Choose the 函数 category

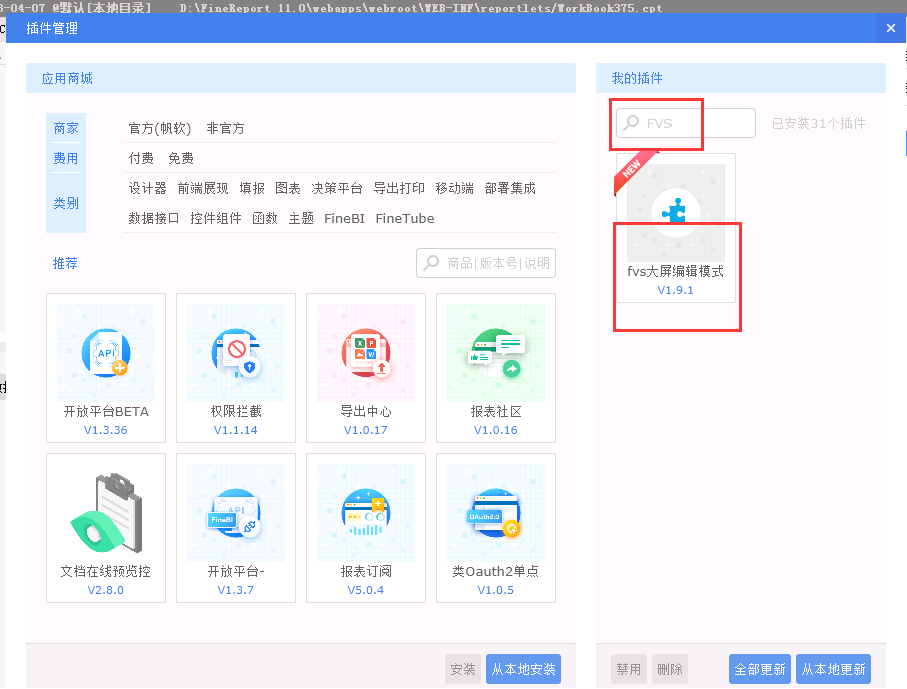(x=265, y=218)
